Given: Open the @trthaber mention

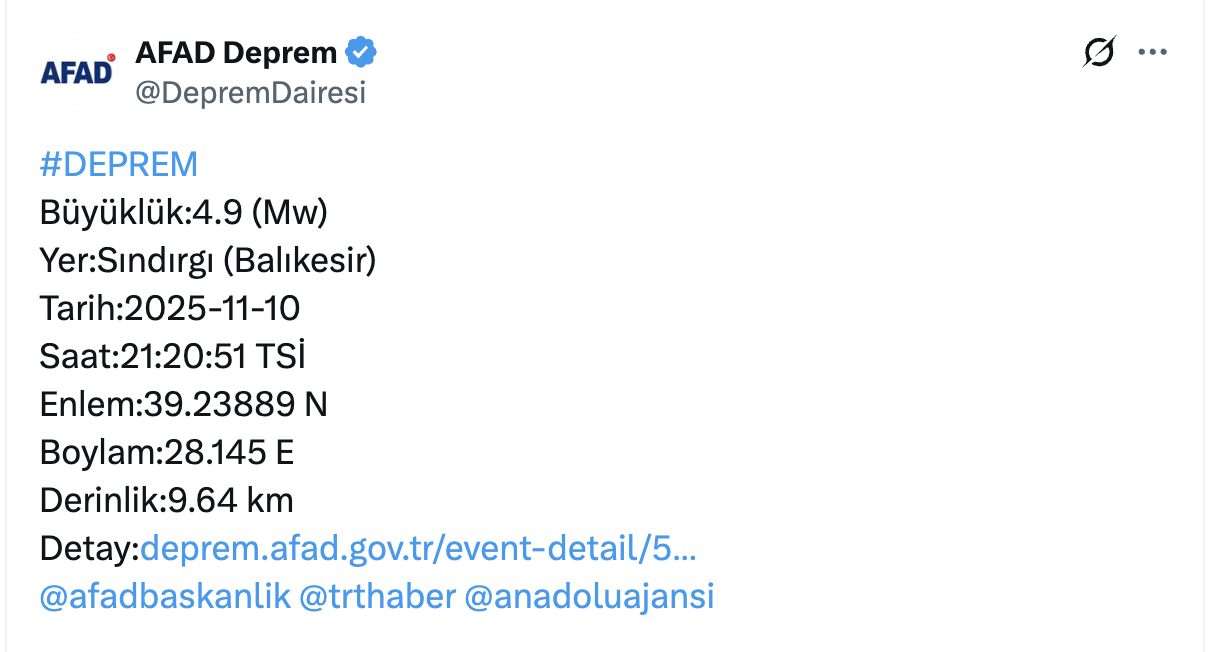Looking at the screenshot, I should point(378,596).
